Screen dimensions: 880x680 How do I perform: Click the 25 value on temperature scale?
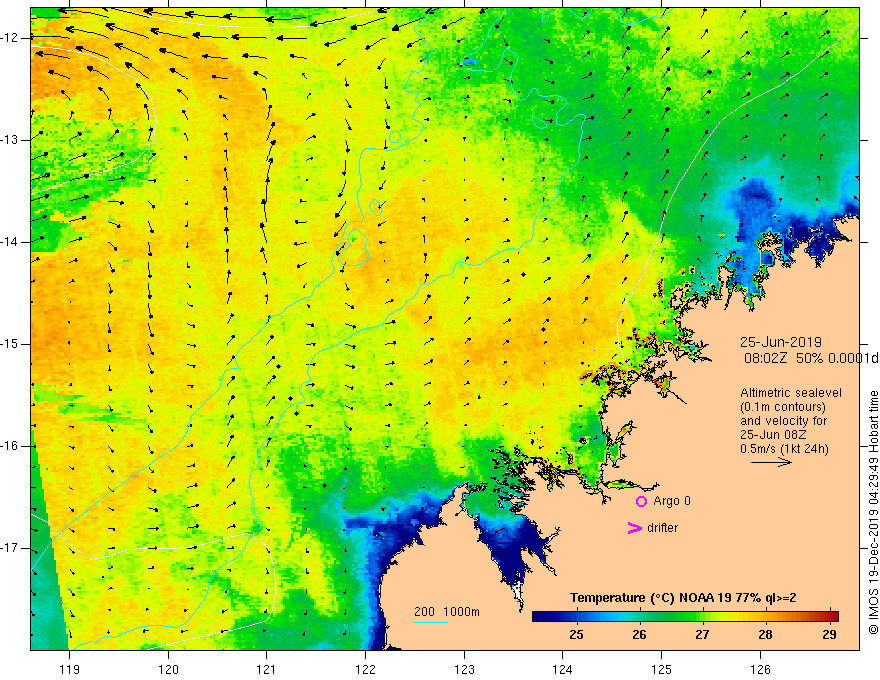coord(576,635)
